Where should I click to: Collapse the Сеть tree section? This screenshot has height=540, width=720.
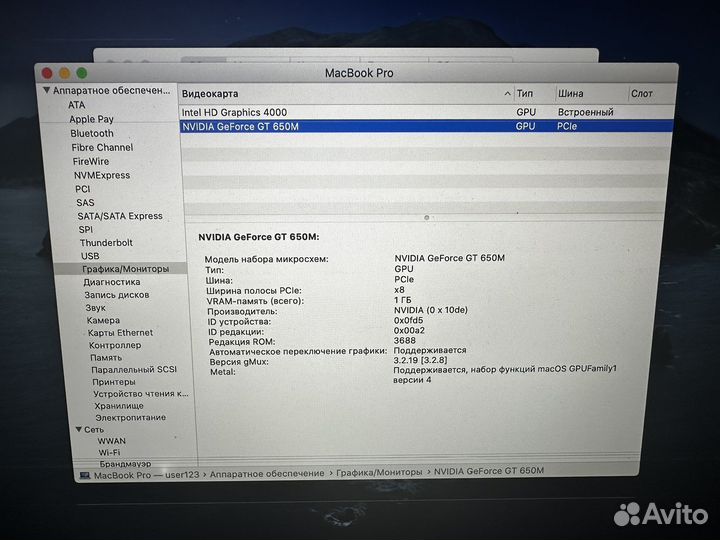79,429
